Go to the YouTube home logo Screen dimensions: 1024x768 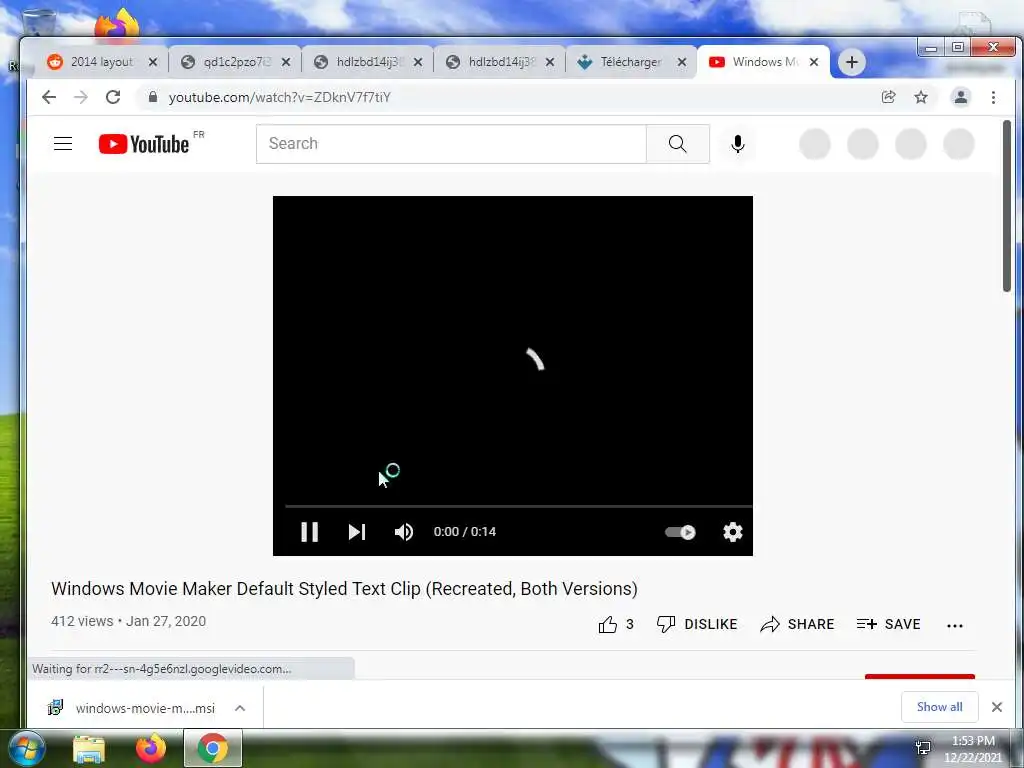tap(144, 144)
